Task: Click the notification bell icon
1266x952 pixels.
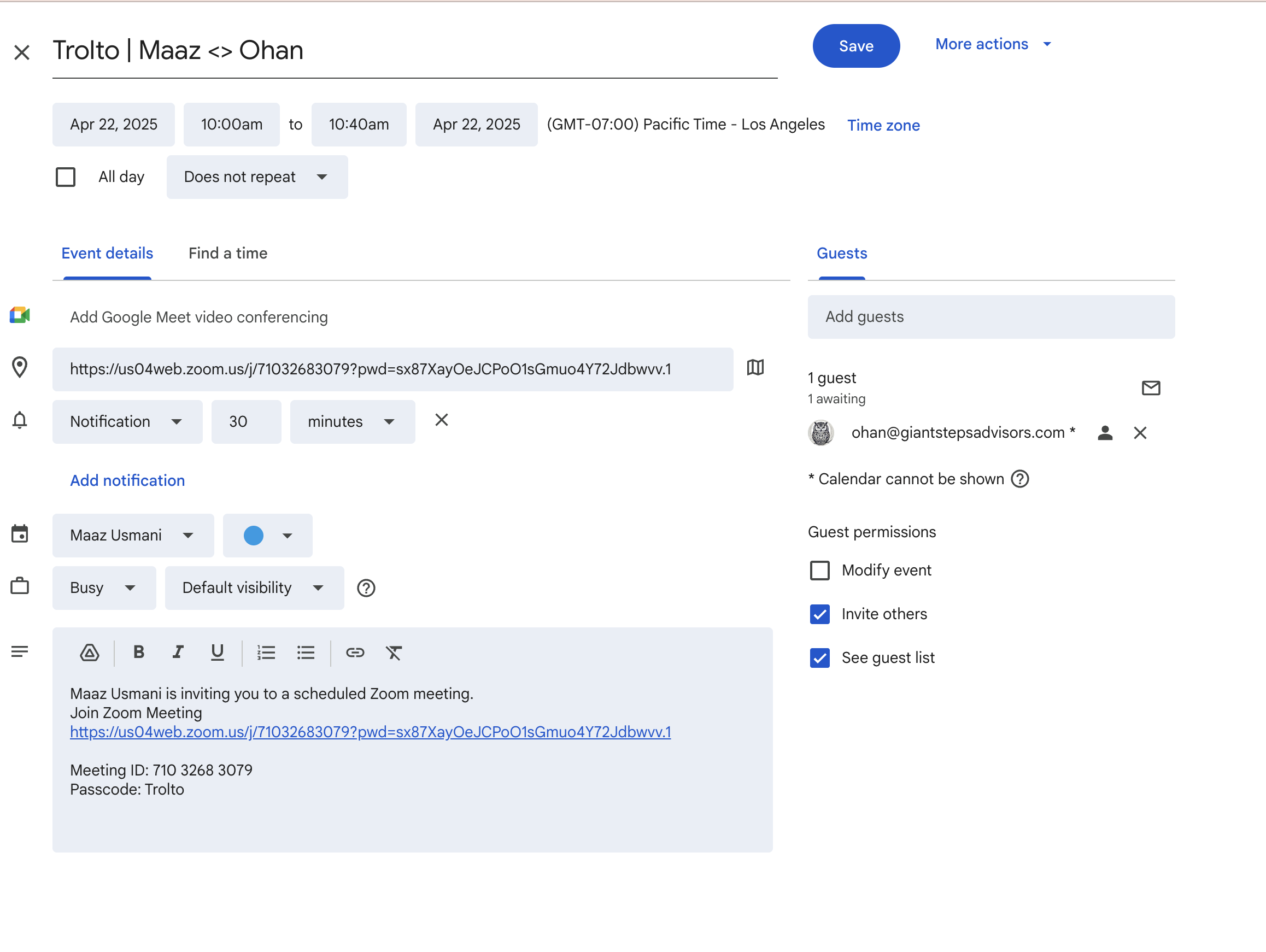Action: pyautogui.click(x=20, y=420)
